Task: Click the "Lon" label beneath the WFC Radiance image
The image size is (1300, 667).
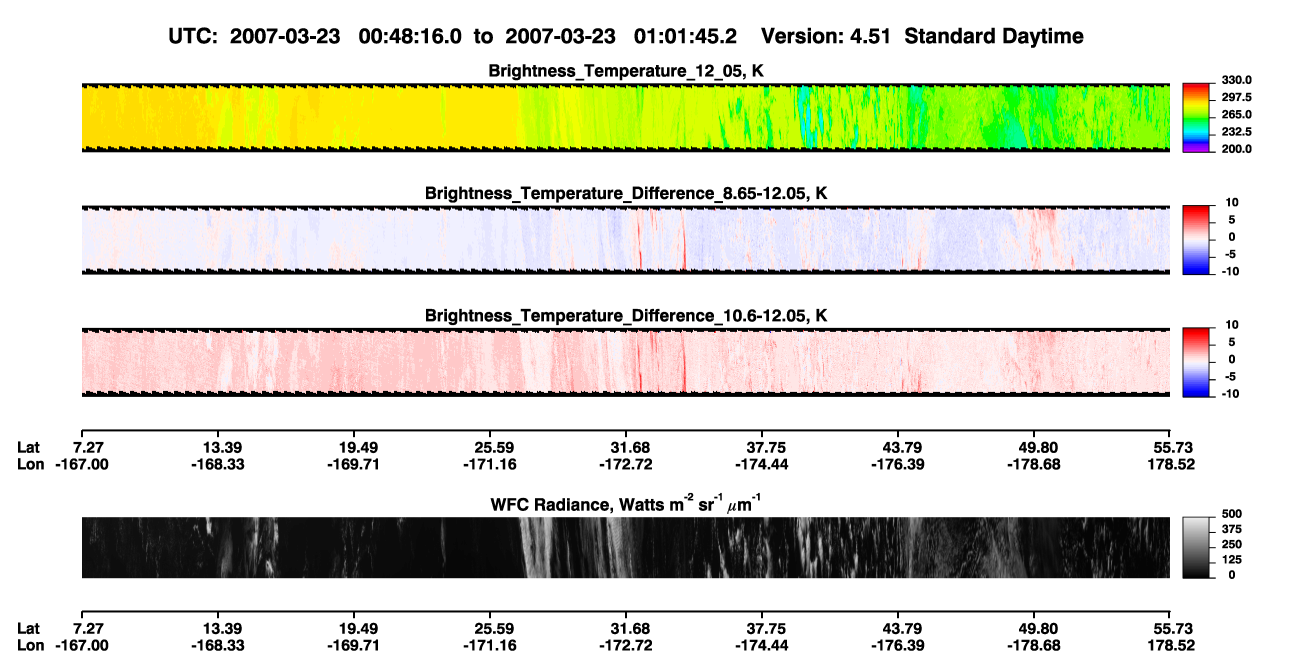Action: point(31,646)
